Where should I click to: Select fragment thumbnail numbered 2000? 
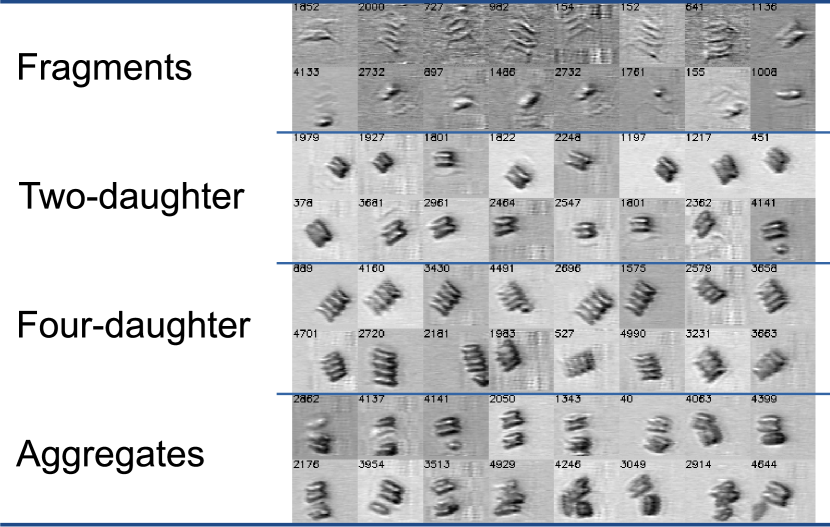tap(391, 34)
